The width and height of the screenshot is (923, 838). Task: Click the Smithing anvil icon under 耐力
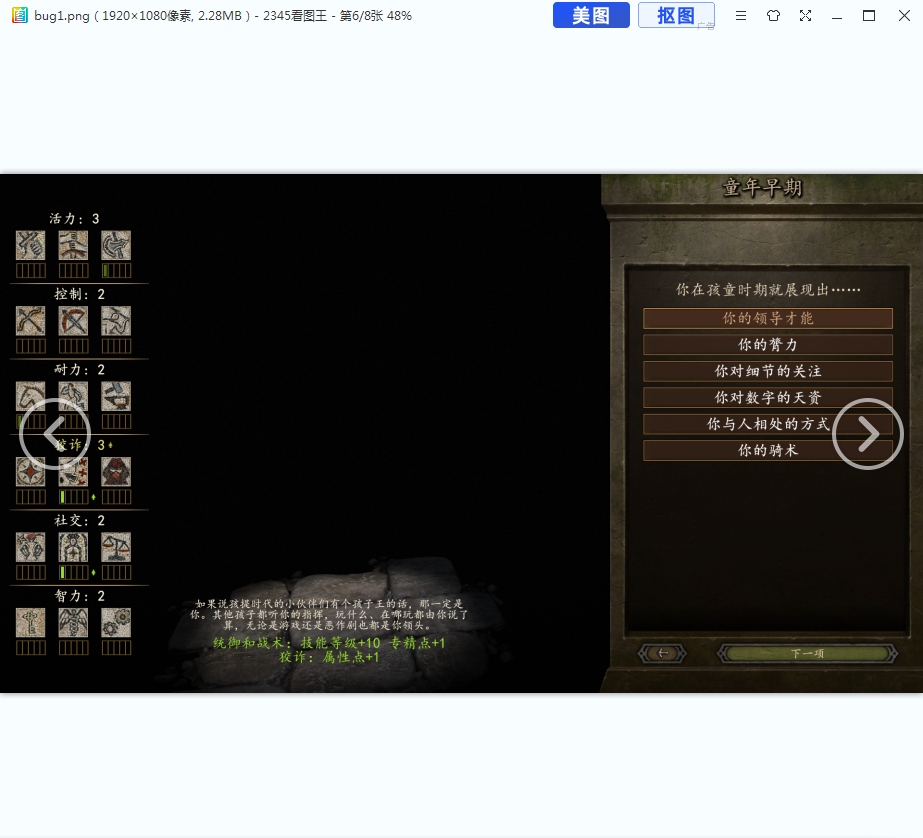click(x=116, y=397)
